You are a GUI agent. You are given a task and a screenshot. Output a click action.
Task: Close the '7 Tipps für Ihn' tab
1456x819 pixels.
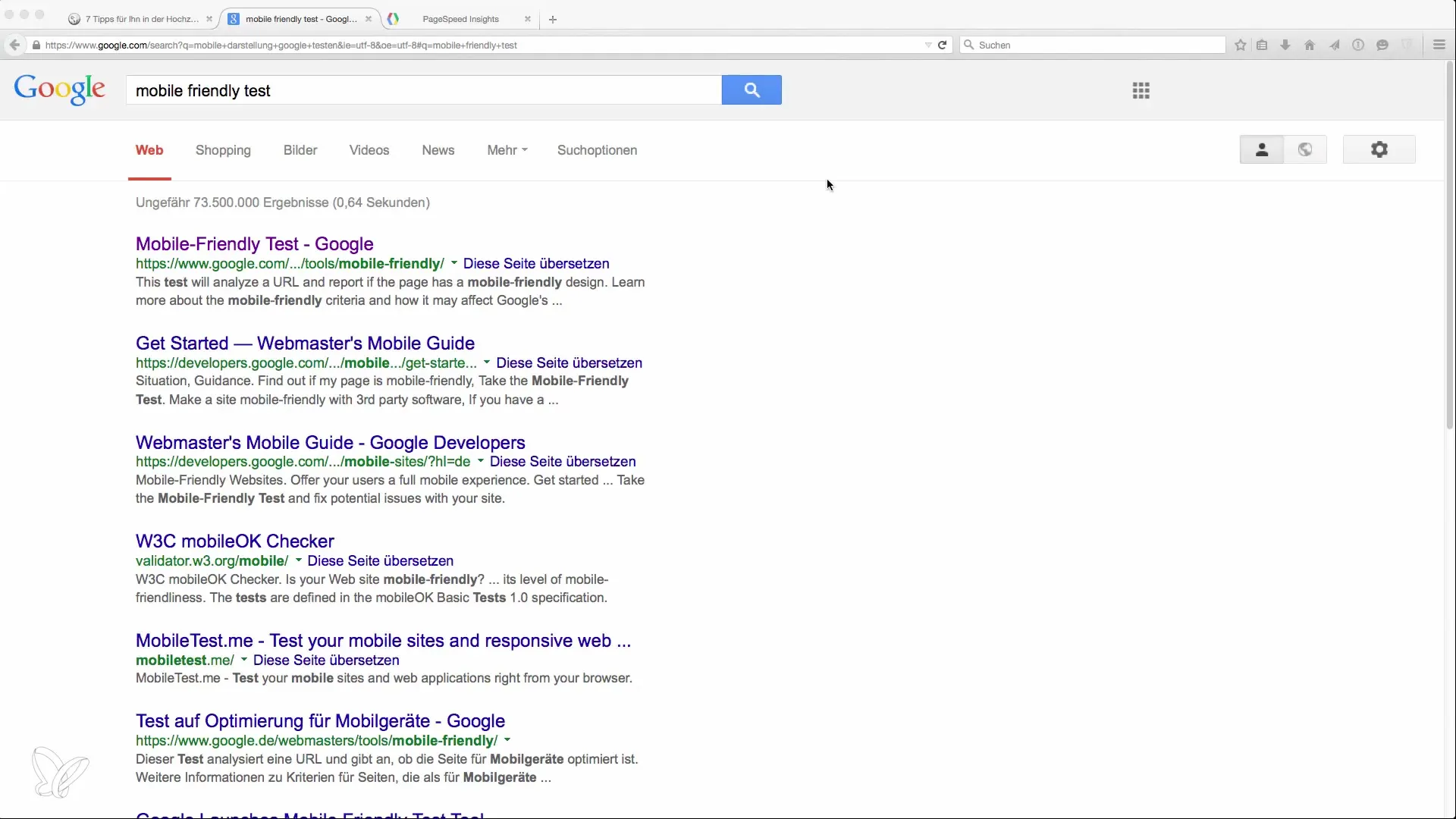tap(209, 20)
